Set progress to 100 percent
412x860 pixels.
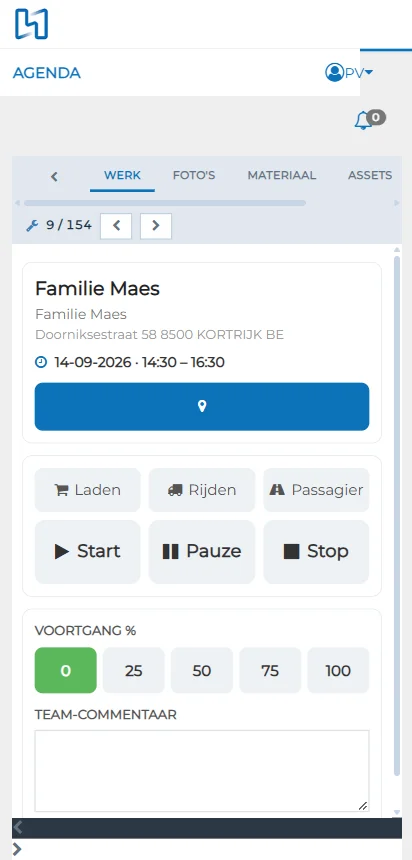click(x=338, y=670)
